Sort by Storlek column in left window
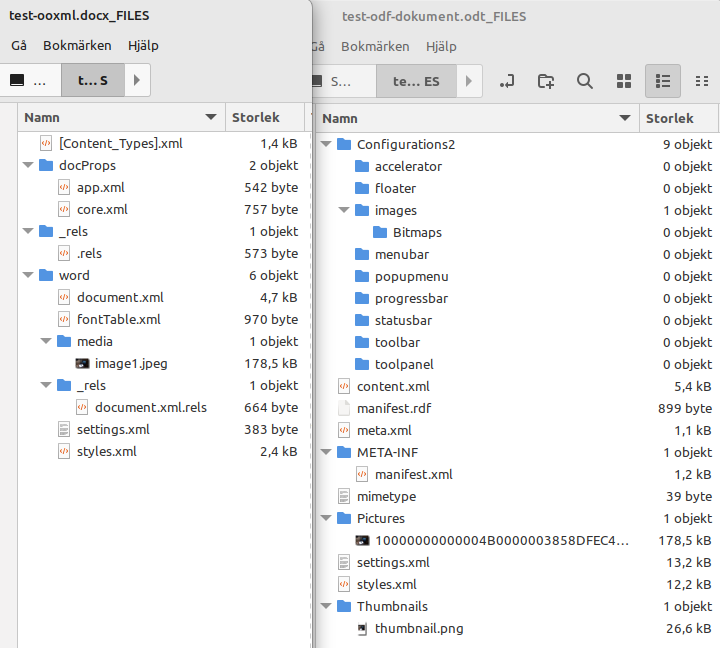 [265, 118]
